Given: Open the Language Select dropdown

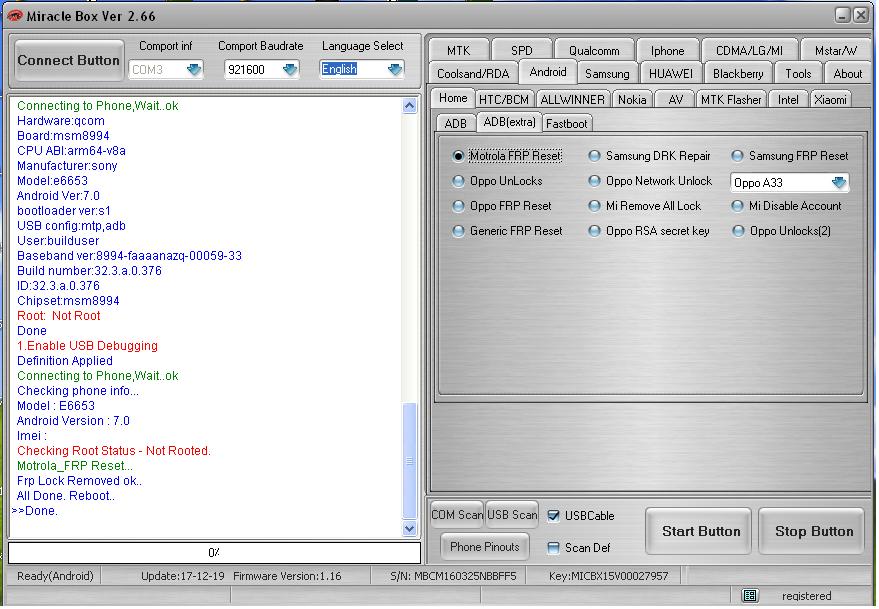Looking at the screenshot, I should click(x=395, y=70).
